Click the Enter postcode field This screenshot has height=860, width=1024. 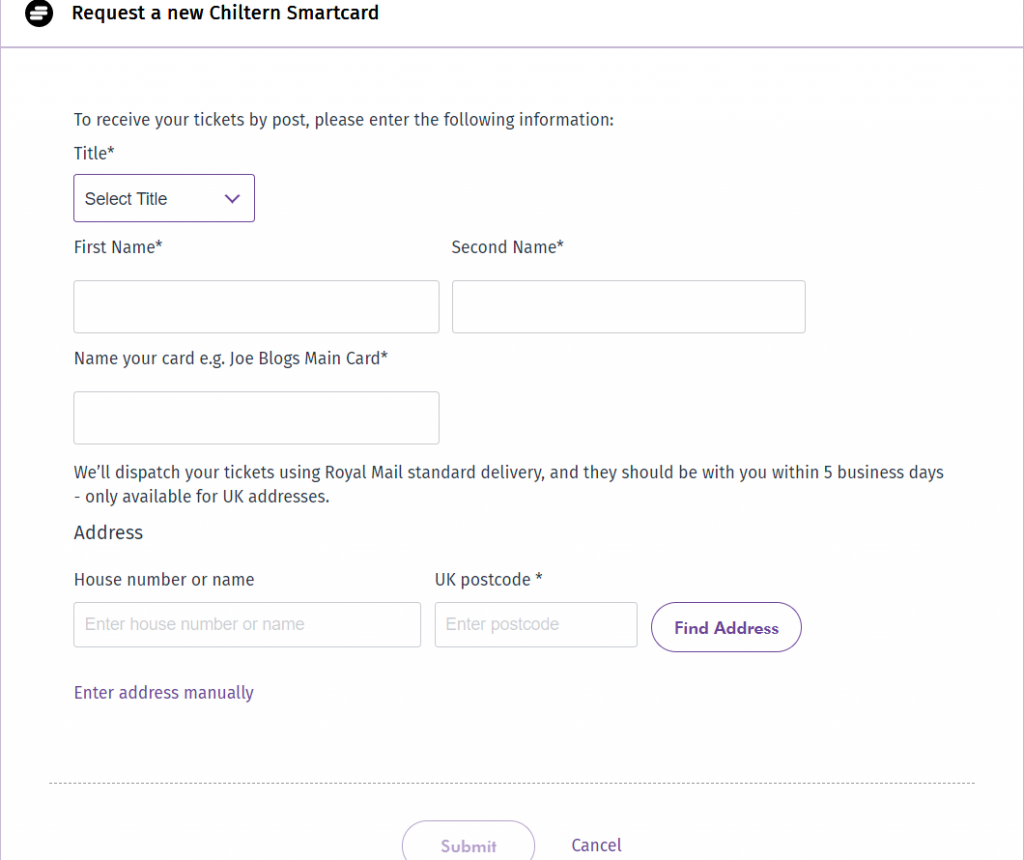pyautogui.click(x=536, y=624)
